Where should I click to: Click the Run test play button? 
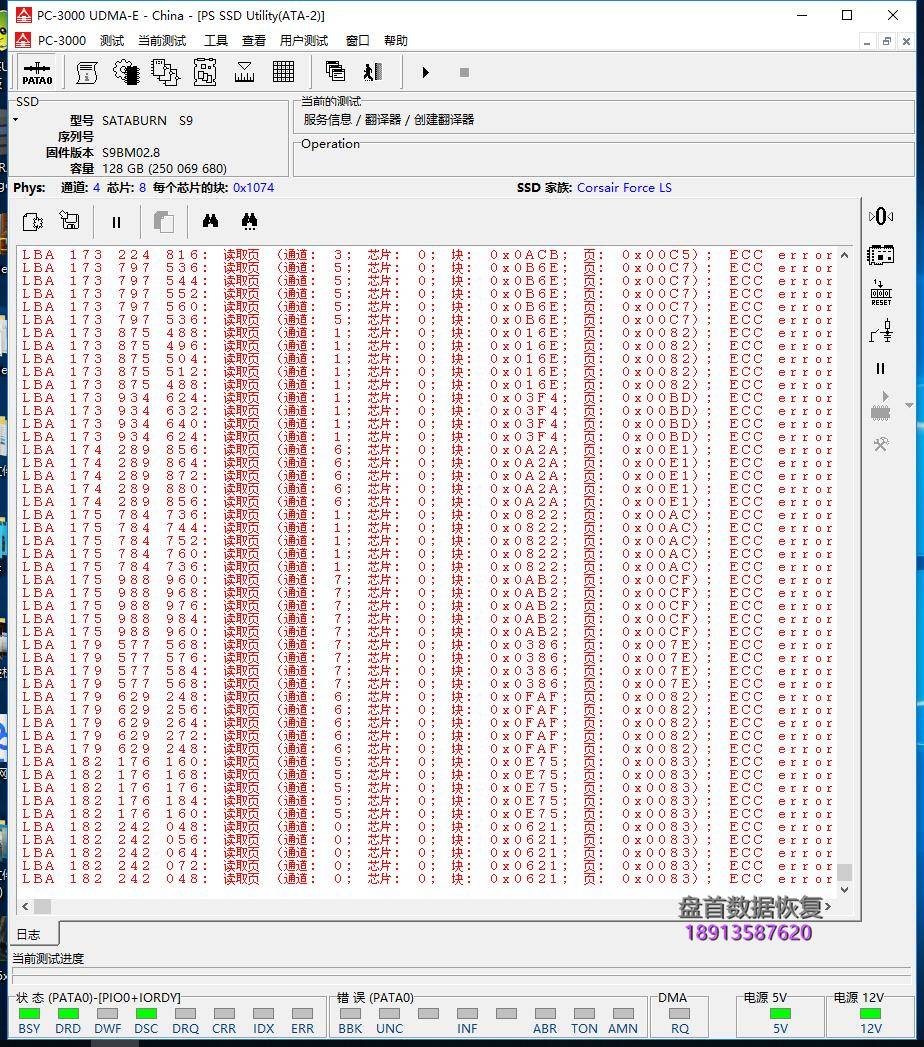[425, 72]
